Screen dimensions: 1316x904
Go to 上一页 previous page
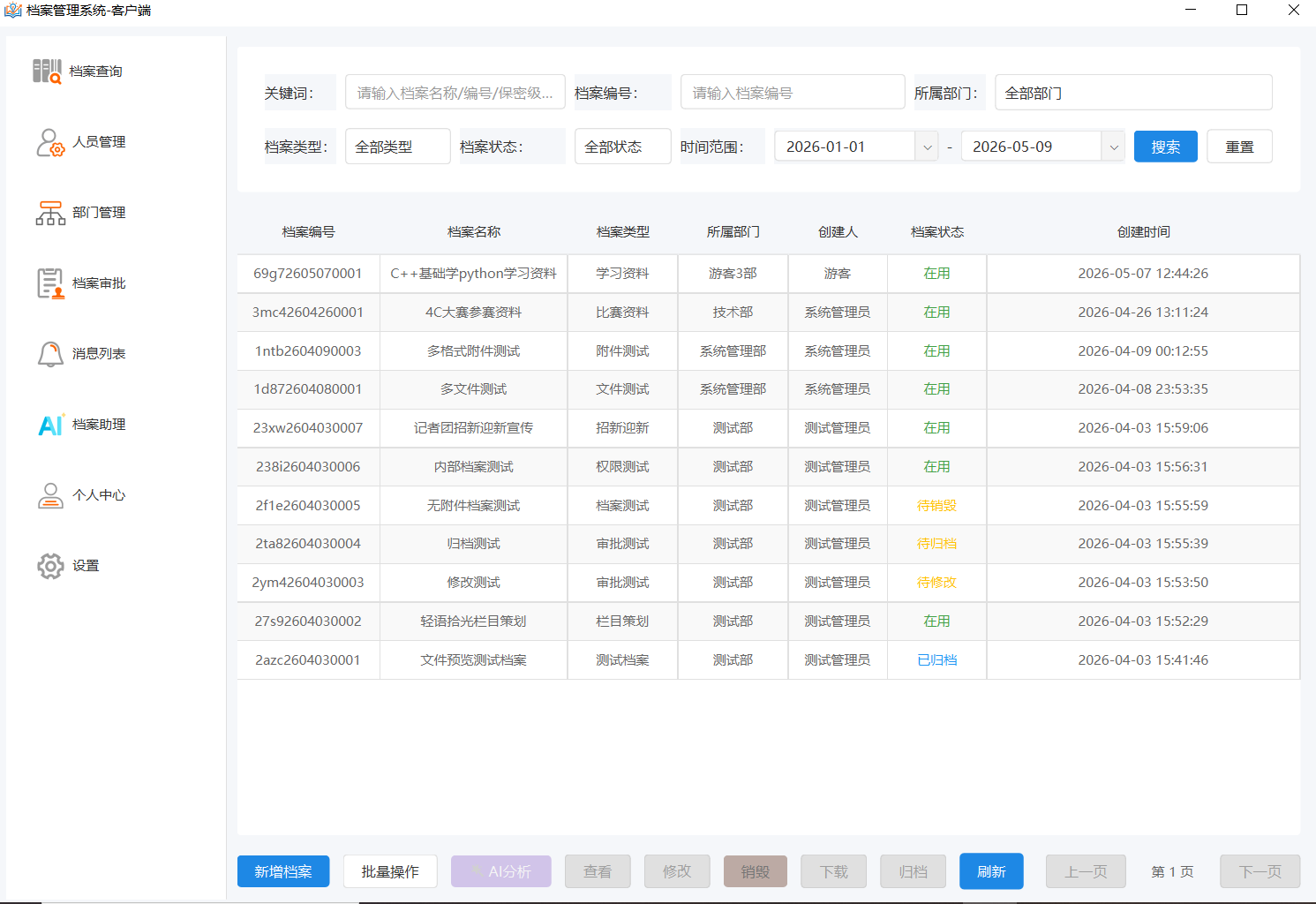point(1086,871)
